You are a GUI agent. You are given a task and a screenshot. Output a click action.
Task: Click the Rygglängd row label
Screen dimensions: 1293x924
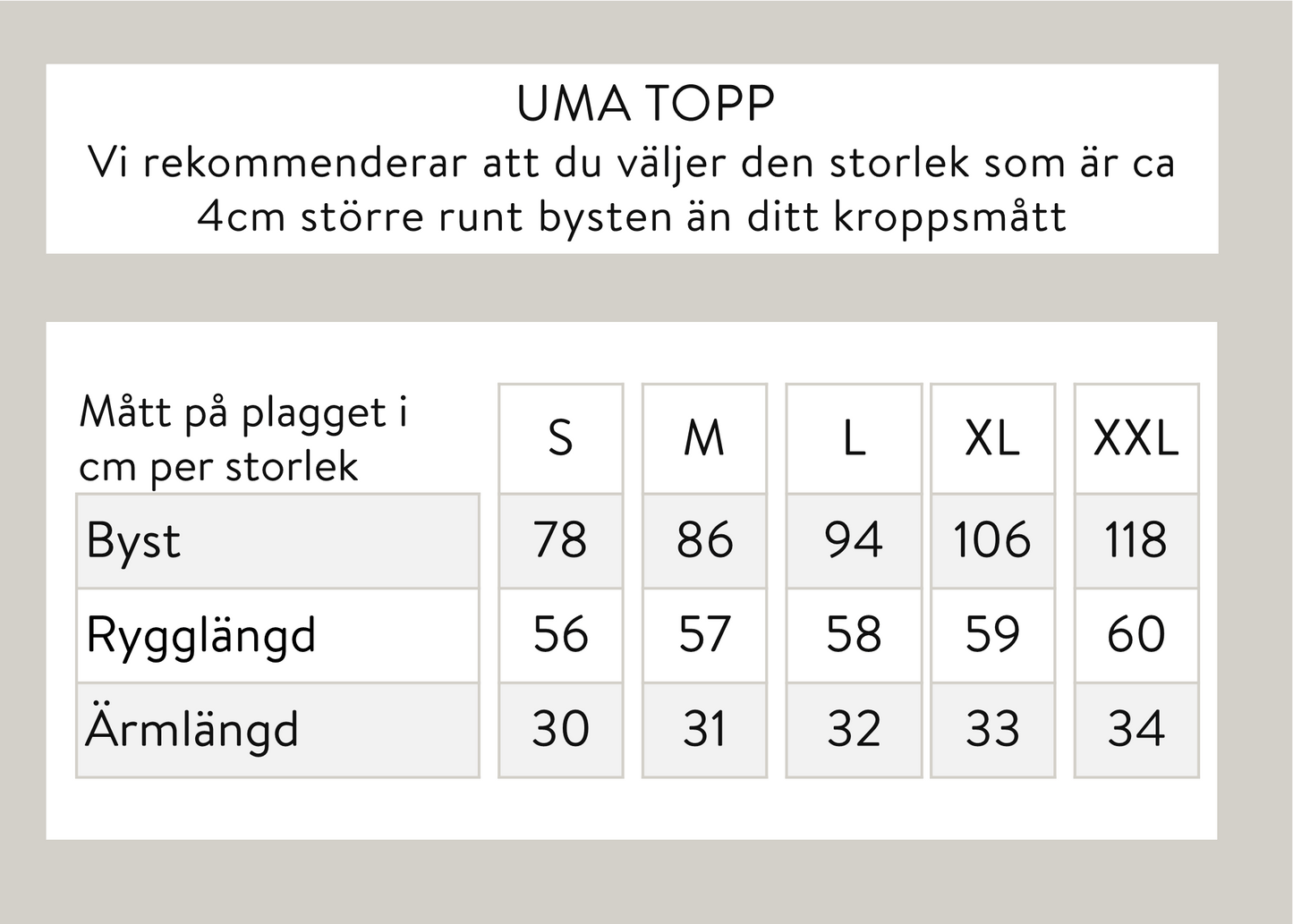point(201,636)
